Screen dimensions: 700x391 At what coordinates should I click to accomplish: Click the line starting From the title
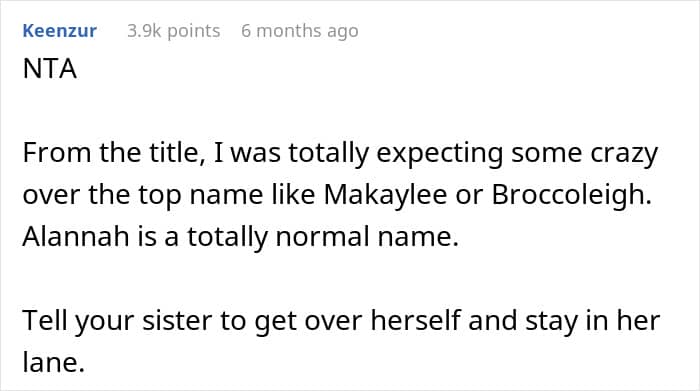coord(340,154)
